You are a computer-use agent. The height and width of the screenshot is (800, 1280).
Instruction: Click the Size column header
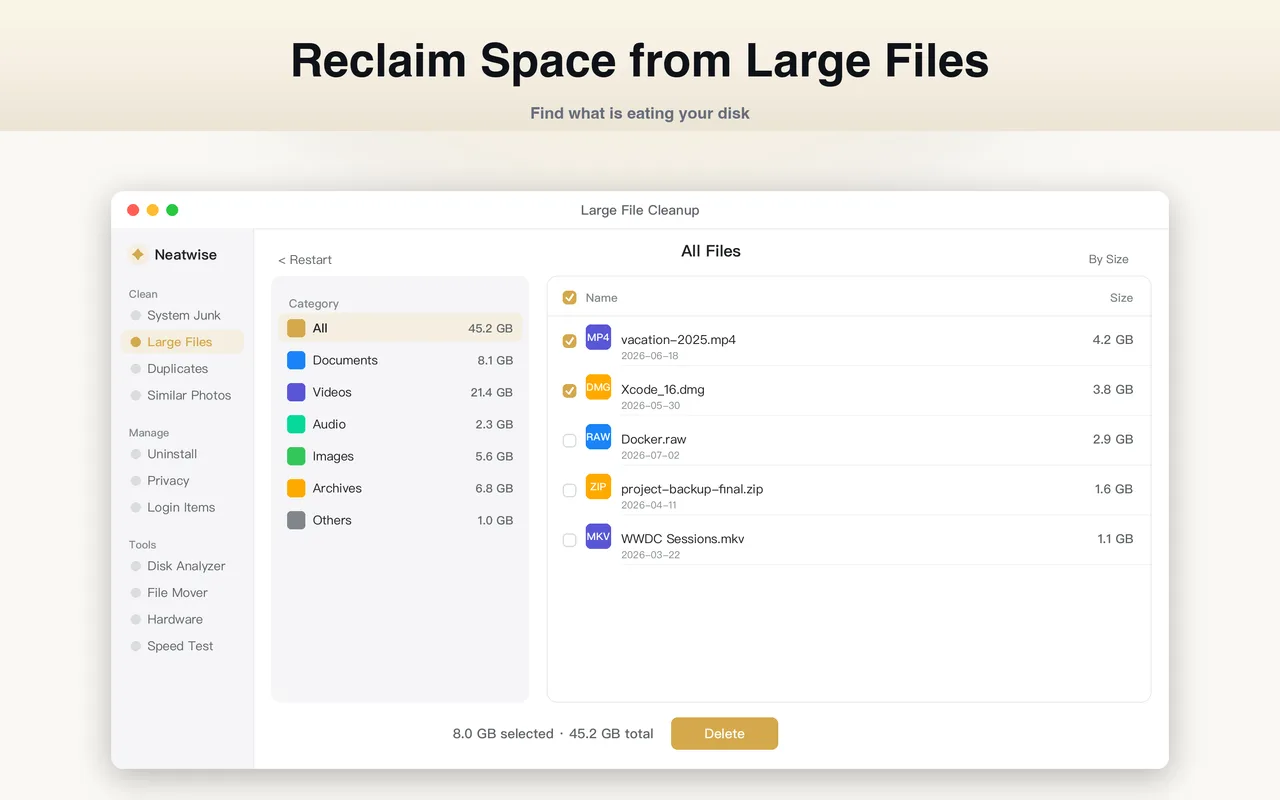point(1121,298)
